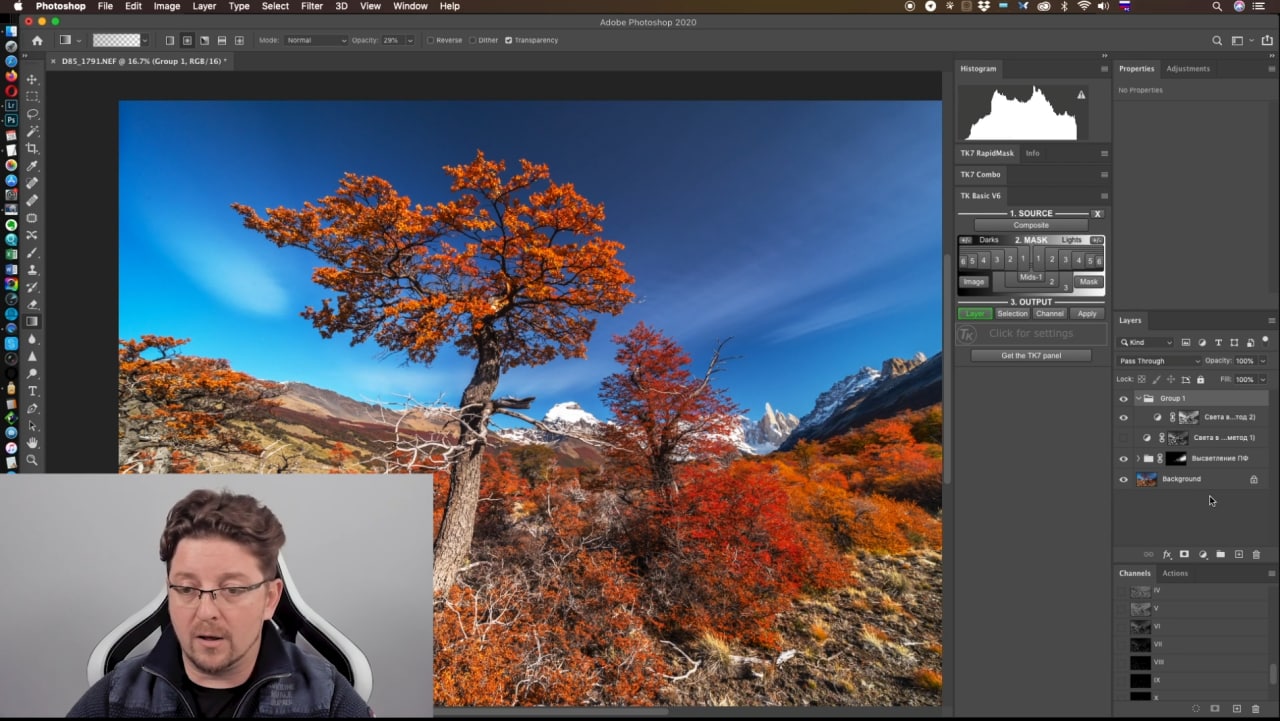Select the Horizontal Type tool

32,391
